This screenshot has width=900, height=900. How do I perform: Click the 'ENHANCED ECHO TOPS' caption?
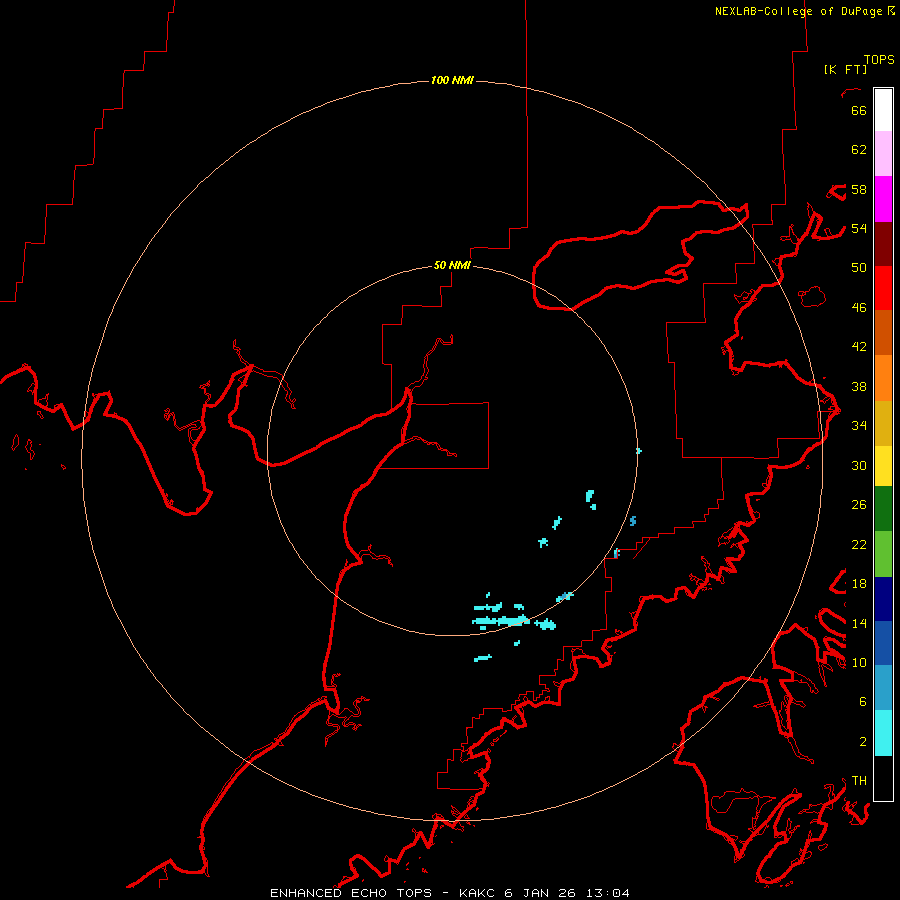351,893
